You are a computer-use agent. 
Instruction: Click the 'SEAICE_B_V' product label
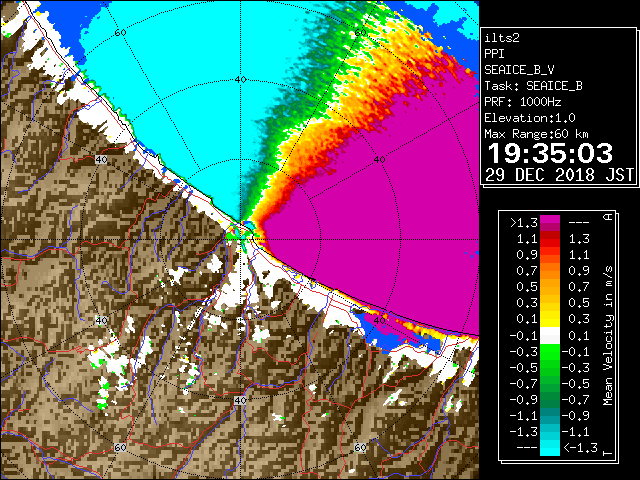point(519,70)
